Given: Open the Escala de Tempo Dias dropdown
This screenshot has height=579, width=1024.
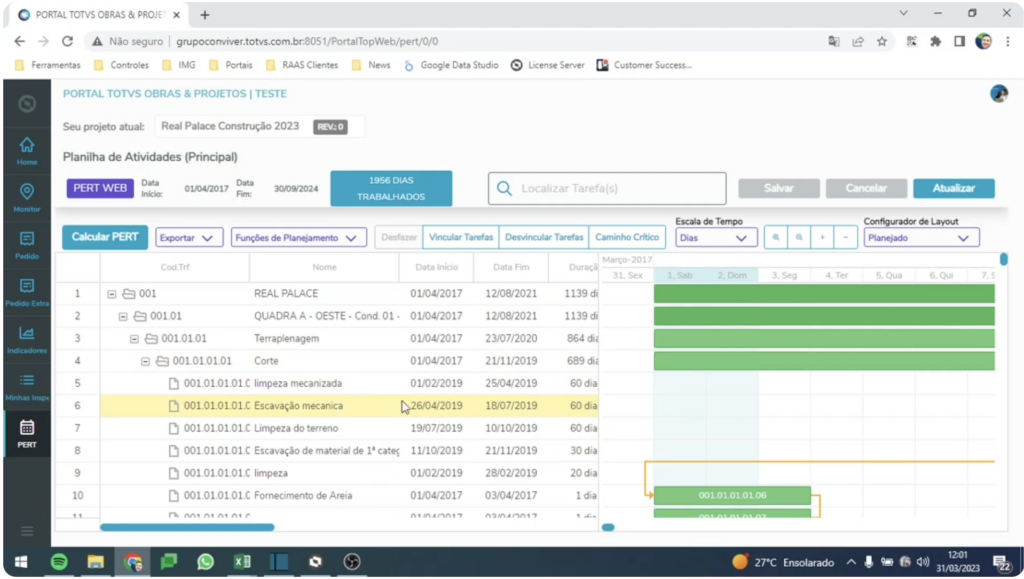Looking at the screenshot, I should click(x=715, y=238).
